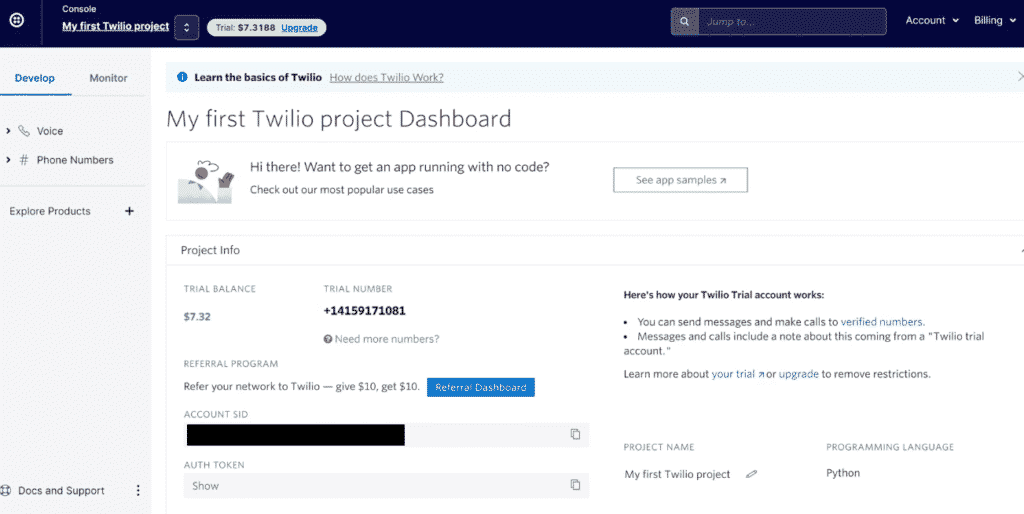Click the Docs and Support lifebuoy icon
Screen dimensions: 1024x514
point(7,490)
